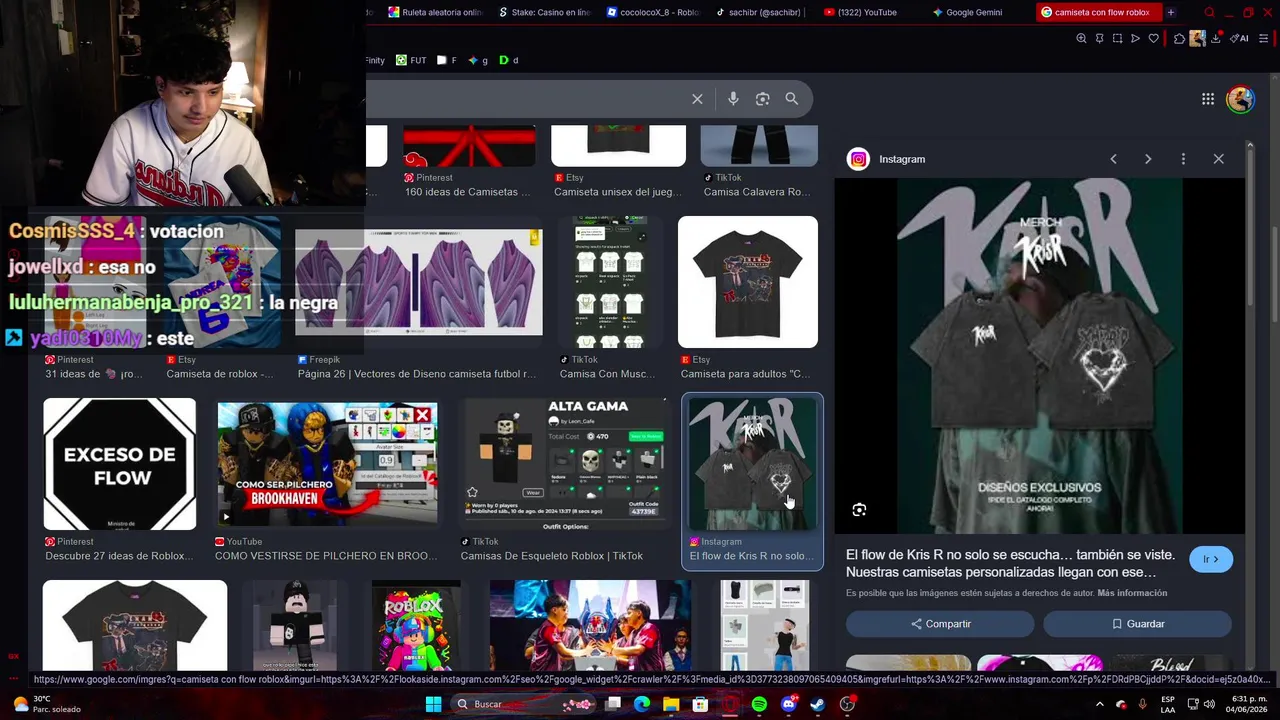Open El flow de Kris R title
The image size is (1280, 720).
pyautogui.click(x=1010, y=563)
